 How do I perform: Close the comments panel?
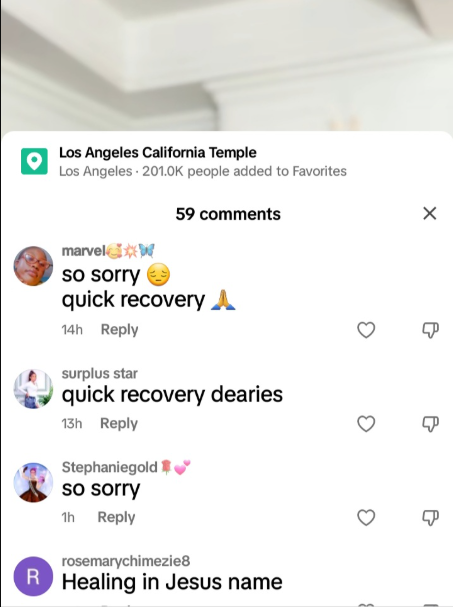click(430, 213)
